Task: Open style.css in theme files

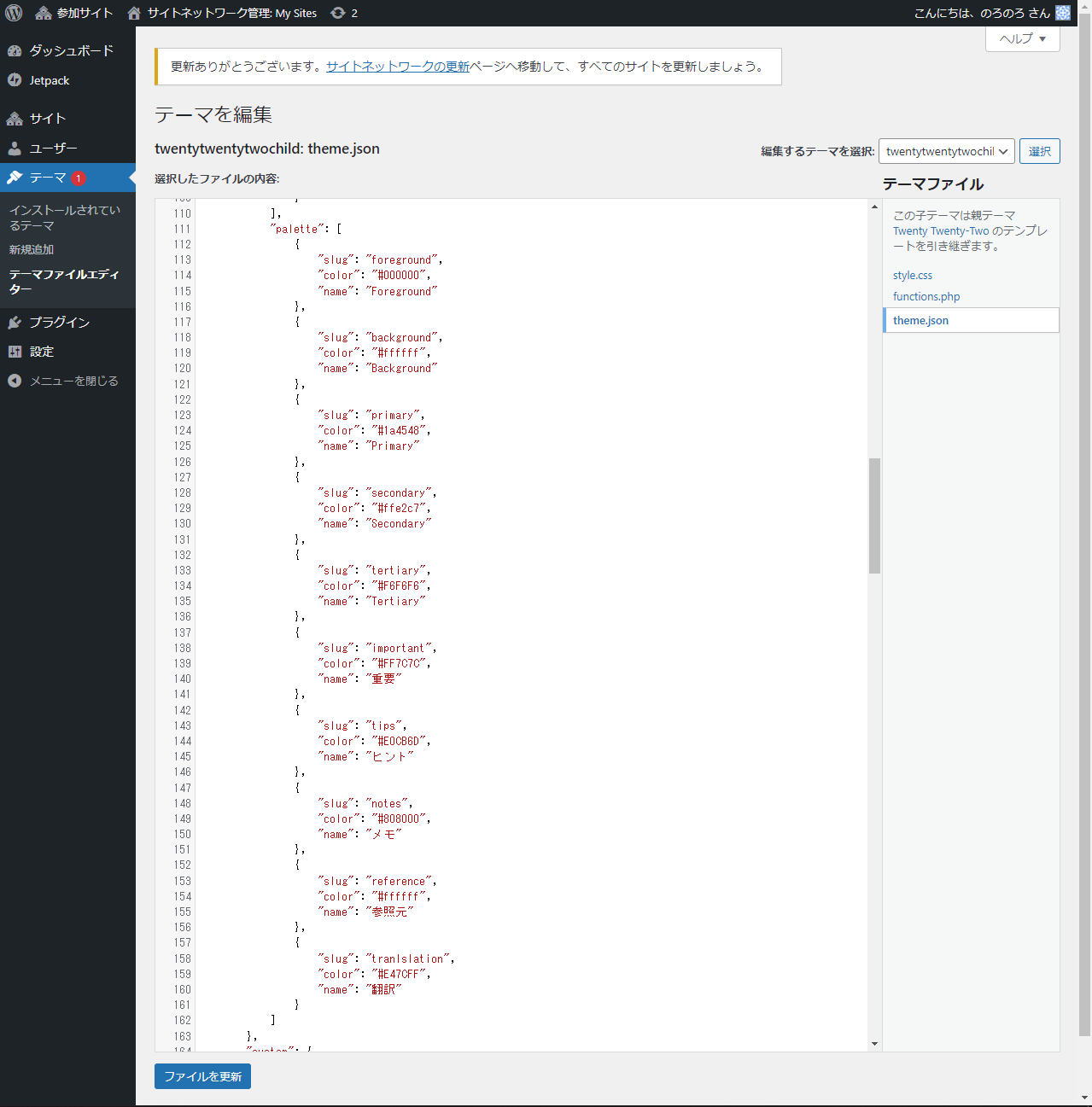Action: click(913, 276)
